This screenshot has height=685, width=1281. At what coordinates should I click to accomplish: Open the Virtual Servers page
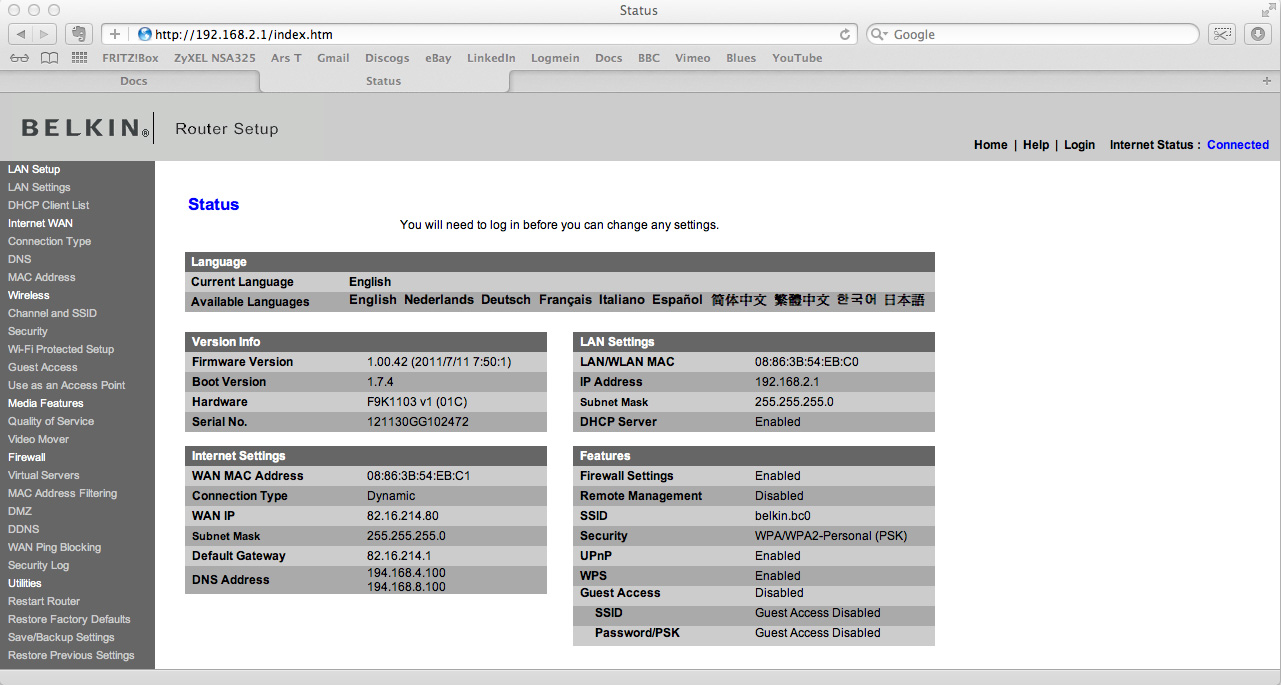44,475
